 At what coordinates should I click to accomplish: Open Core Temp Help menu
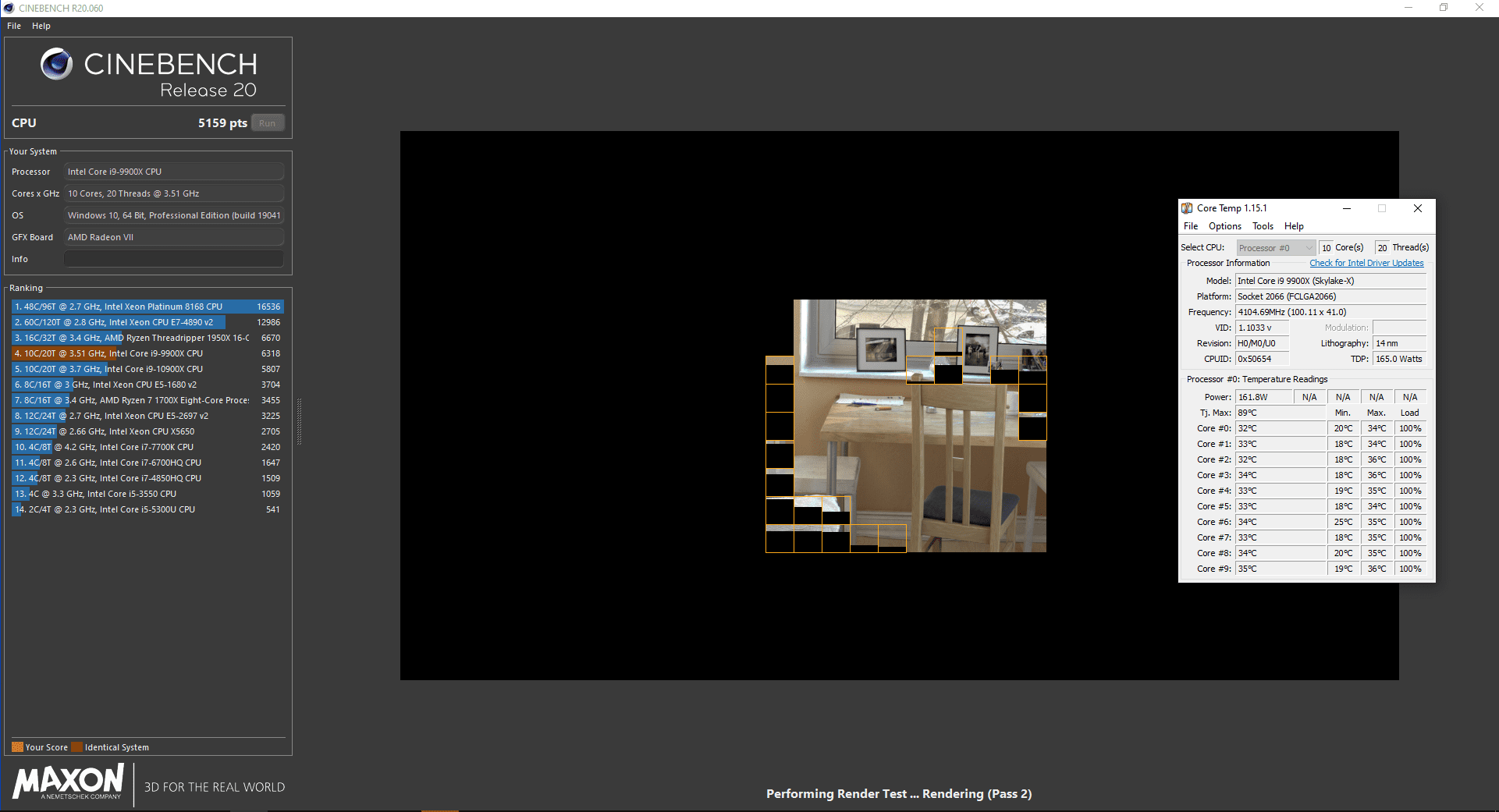coord(1294,226)
